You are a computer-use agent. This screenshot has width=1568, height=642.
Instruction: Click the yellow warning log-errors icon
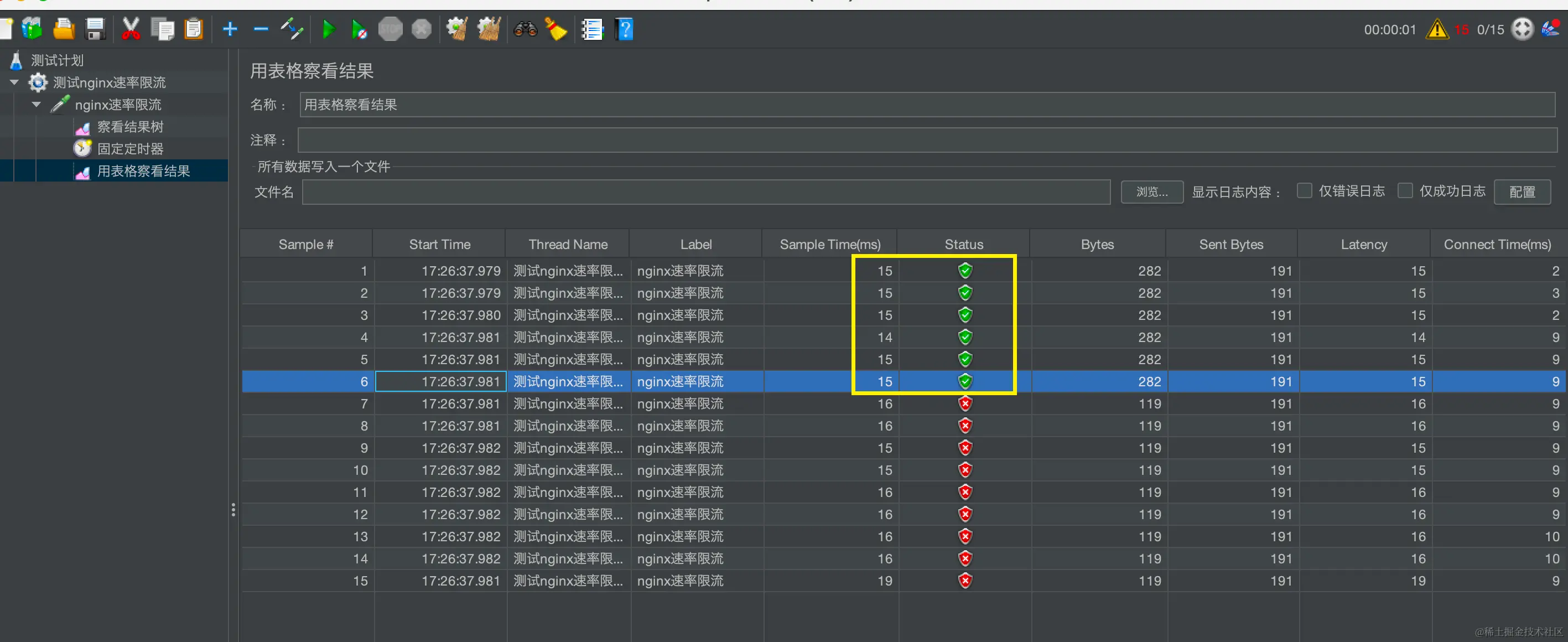[1436, 29]
